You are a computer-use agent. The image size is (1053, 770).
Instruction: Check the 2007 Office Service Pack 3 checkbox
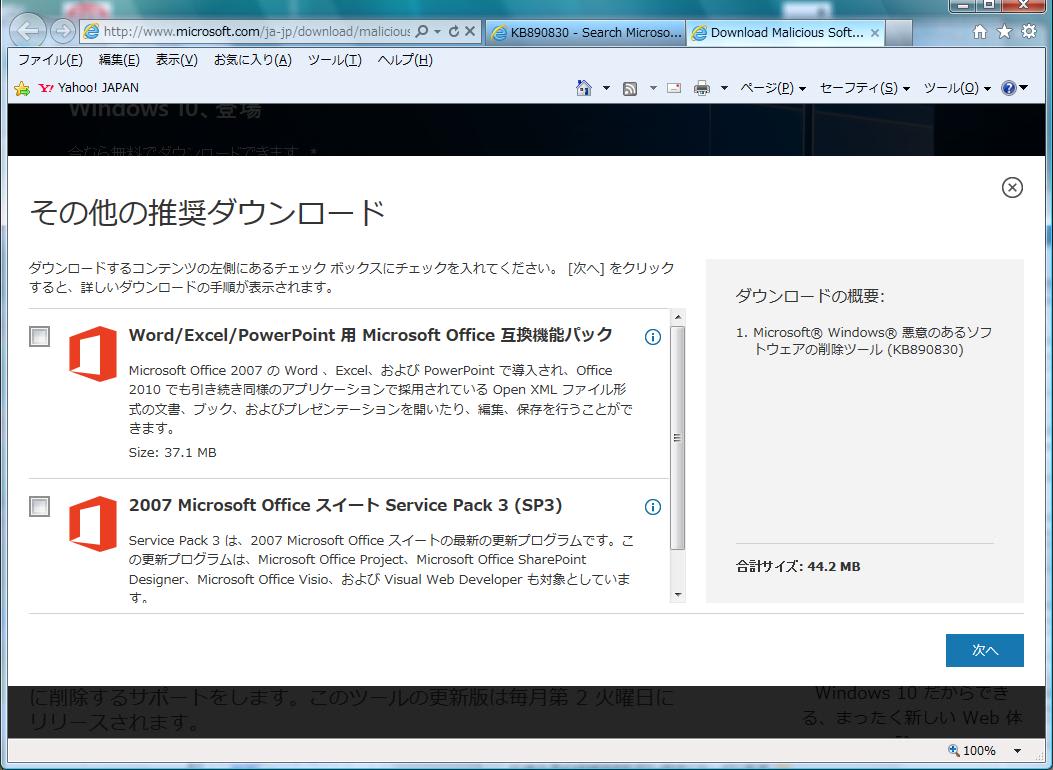pyautogui.click(x=39, y=507)
